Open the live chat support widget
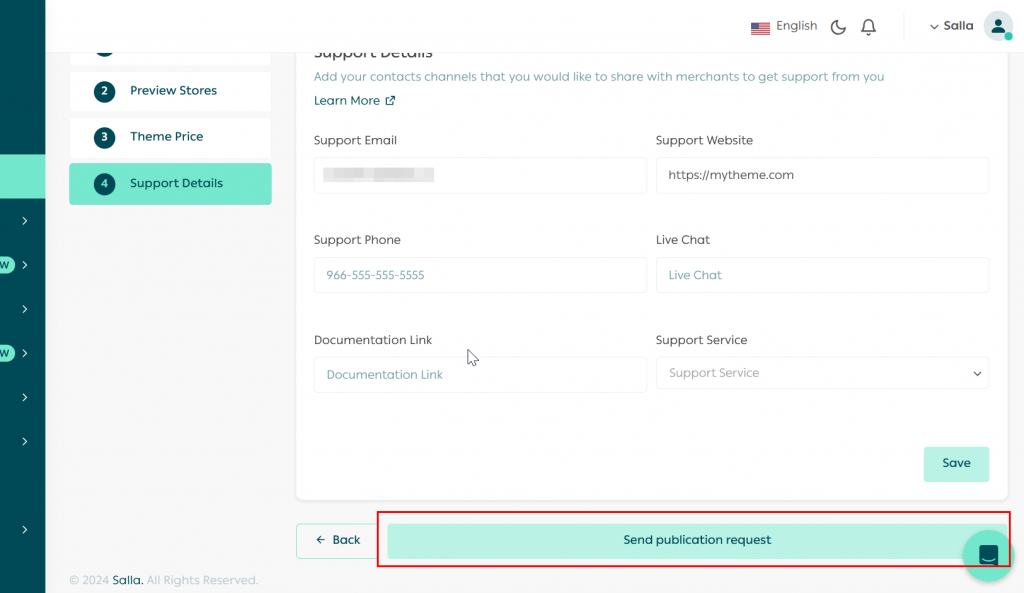The height and width of the screenshot is (593, 1024). (988, 555)
